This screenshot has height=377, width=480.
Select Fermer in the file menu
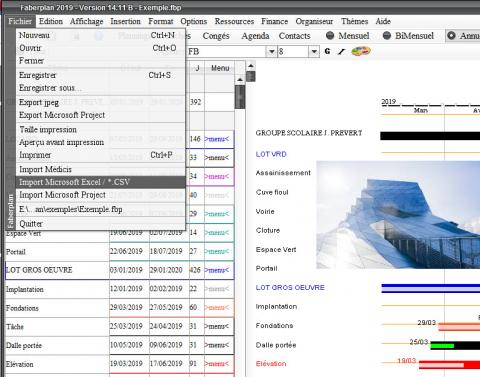tap(100, 61)
